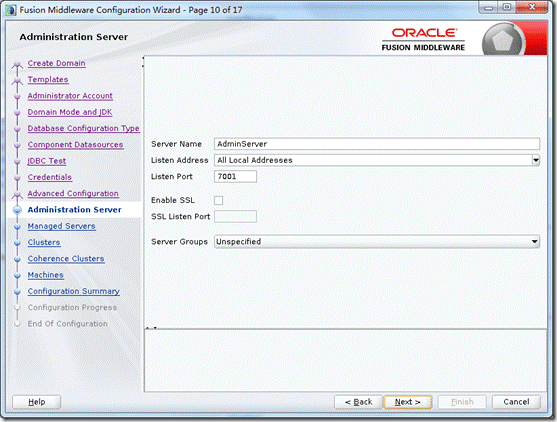This screenshot has width=557, height=422.
Task: Enable the SSL checkbox
Action: 218,200
